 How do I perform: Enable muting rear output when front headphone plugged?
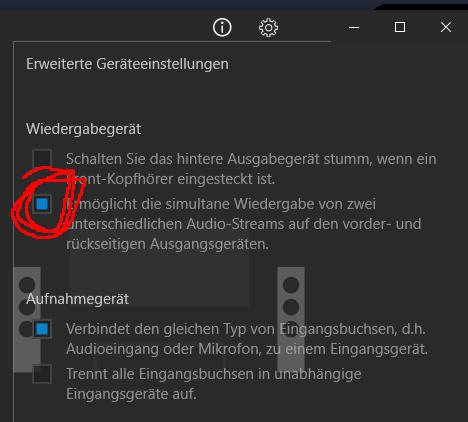click(x=42, y=159)
